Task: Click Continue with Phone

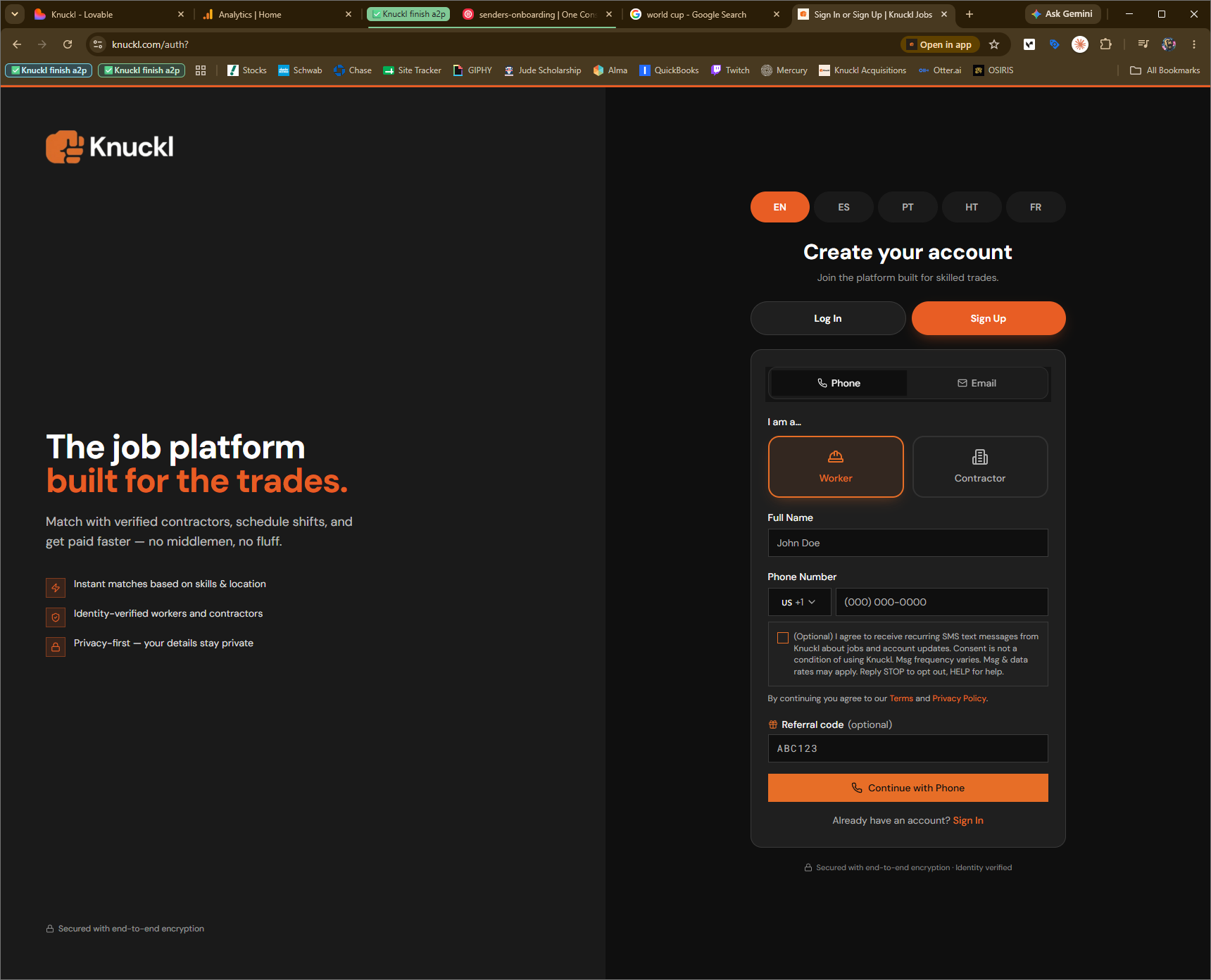Action: pos(908,788)
